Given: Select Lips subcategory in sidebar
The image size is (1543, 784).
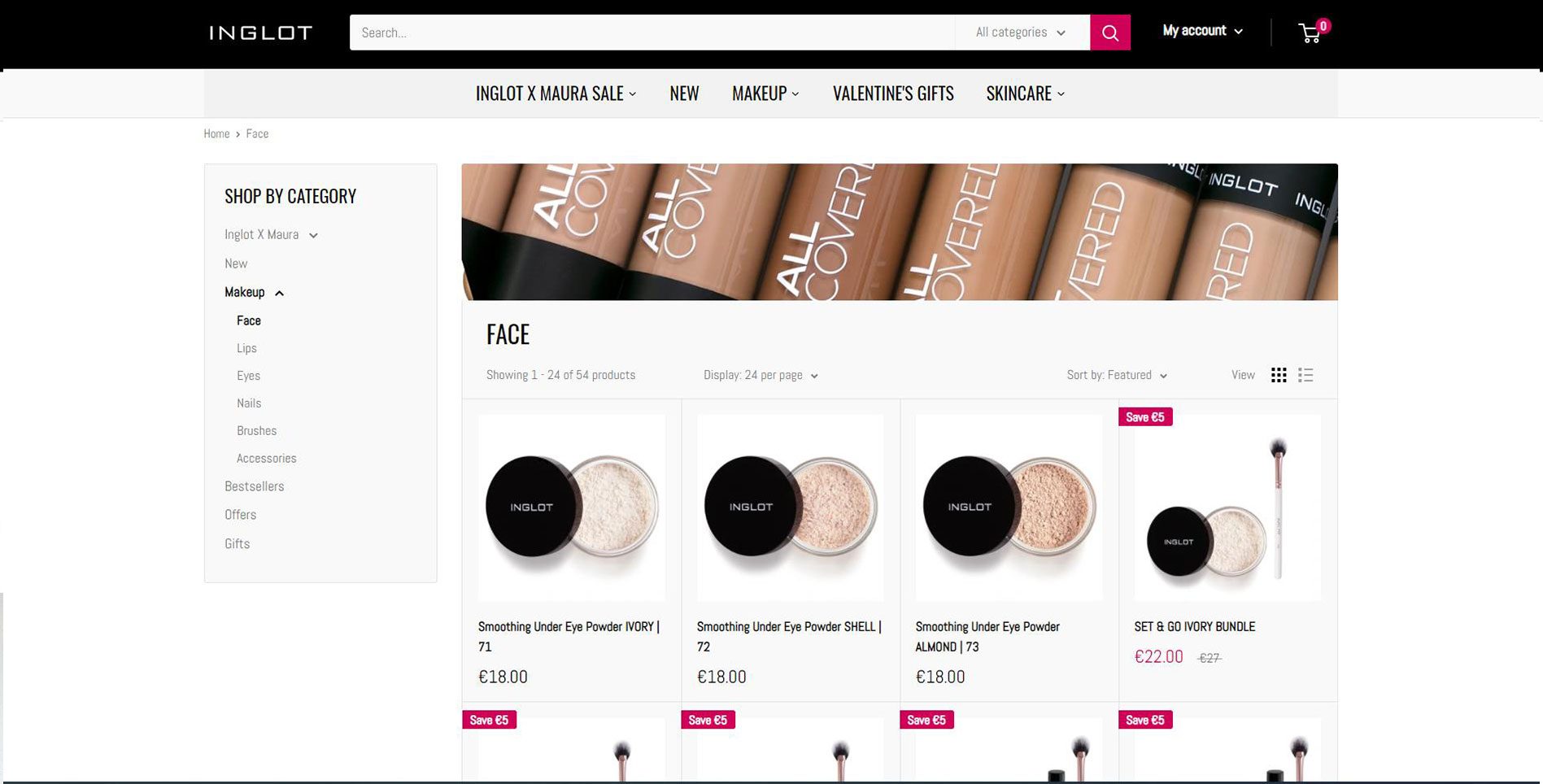Looking at the screenshot, I should coord(246,348).
